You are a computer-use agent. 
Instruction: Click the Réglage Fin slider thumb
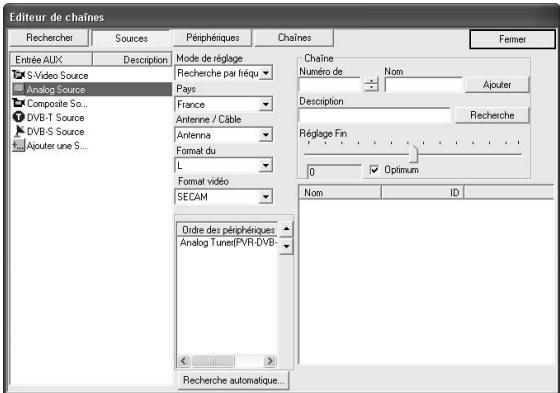[414, 154]
